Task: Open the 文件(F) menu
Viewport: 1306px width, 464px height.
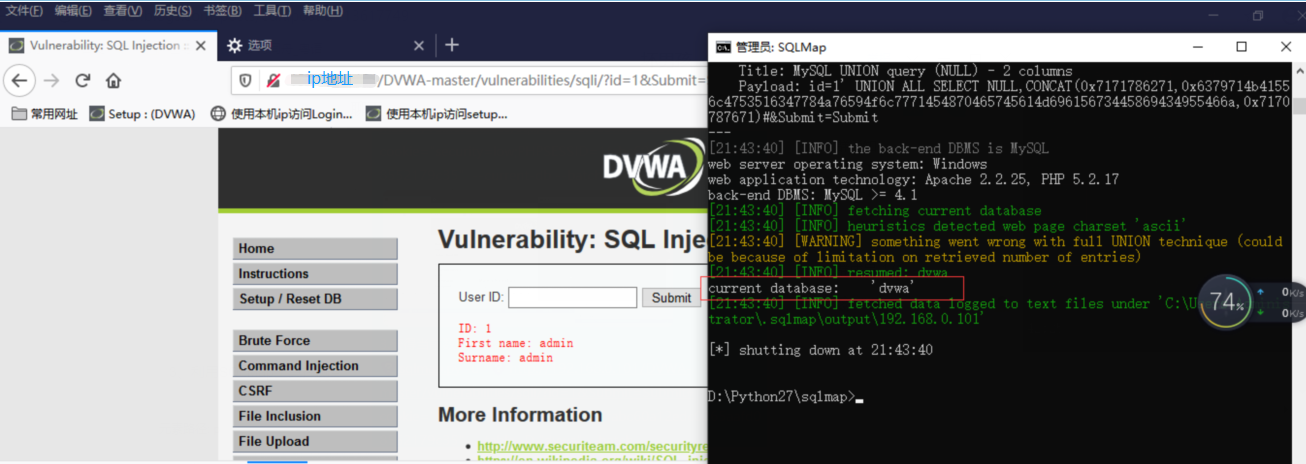Action: point(25,11)
